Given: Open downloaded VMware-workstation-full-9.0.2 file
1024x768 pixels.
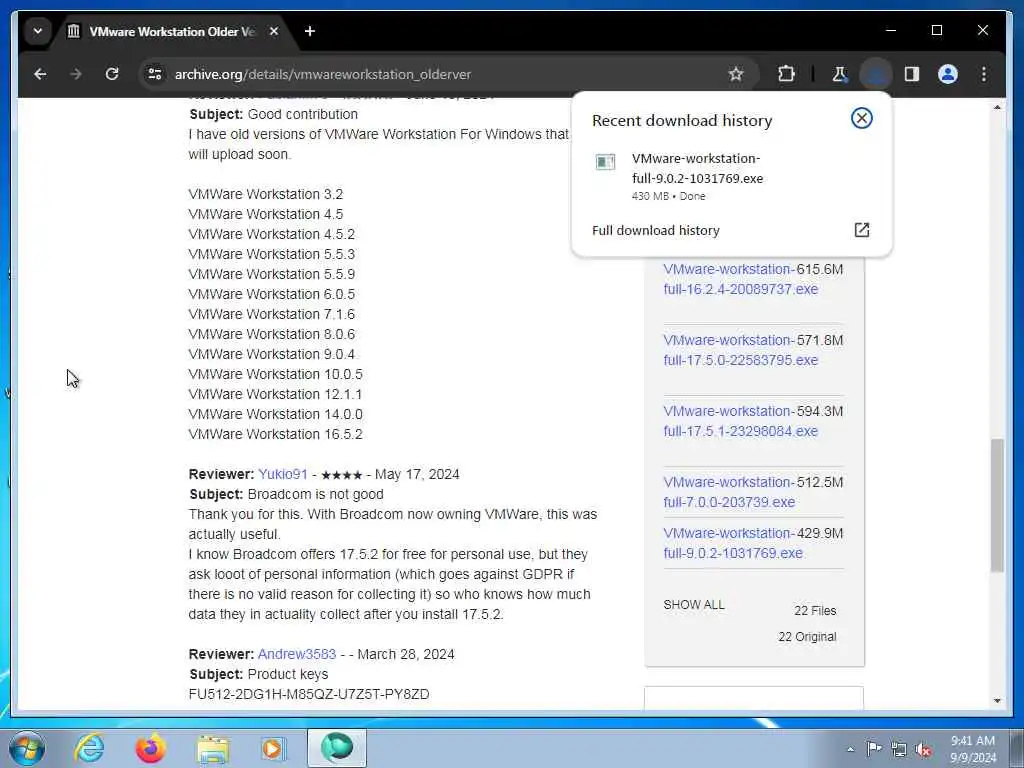Looking at the screenshot, I should [x=697, y=168].
